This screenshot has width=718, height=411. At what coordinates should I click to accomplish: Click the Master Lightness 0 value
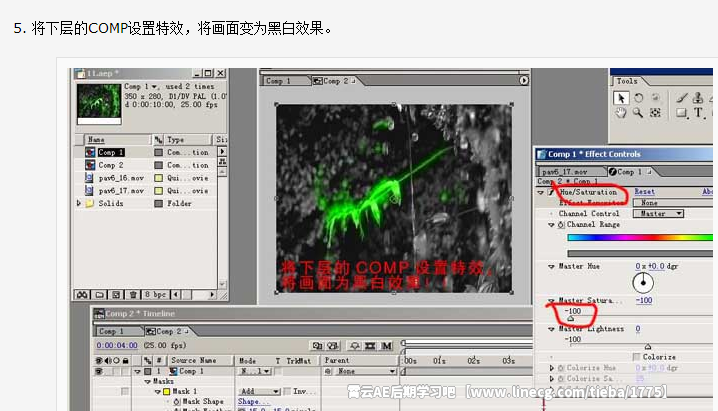click(638, 329)
